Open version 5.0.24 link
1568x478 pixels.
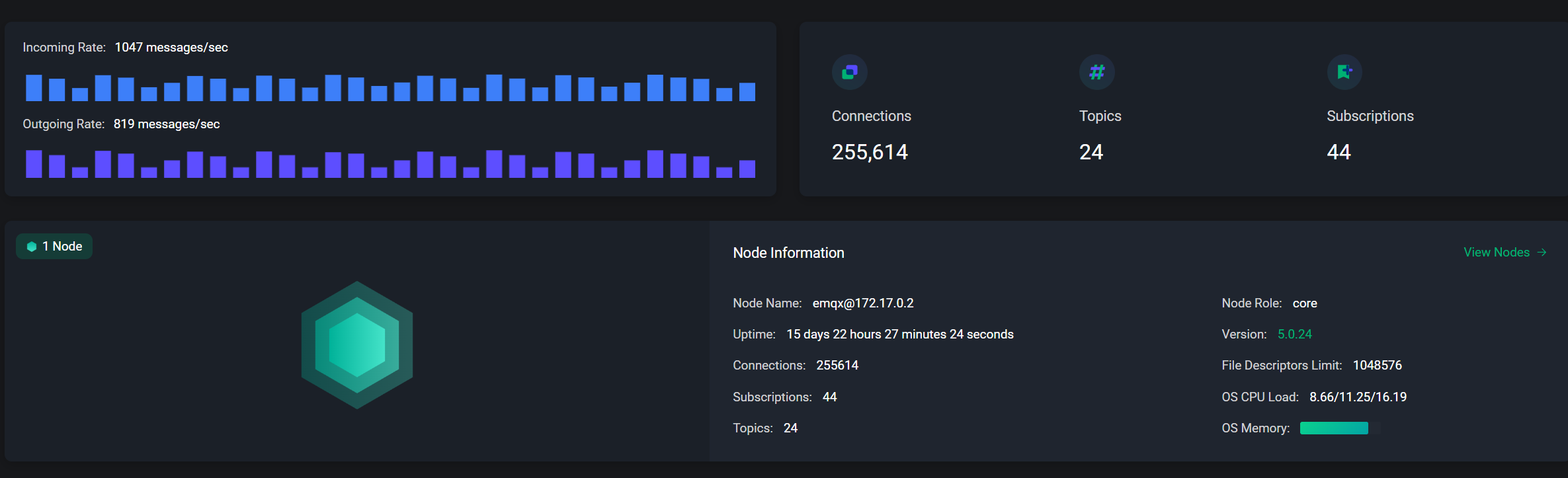(x=1294, y=335)
